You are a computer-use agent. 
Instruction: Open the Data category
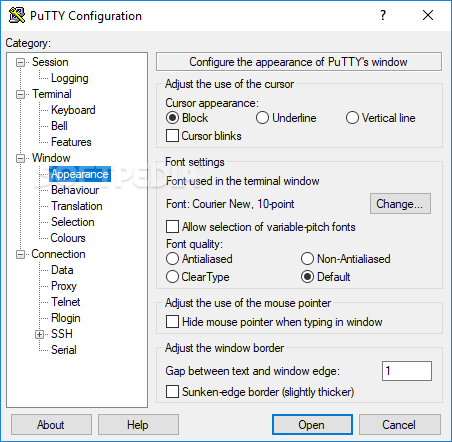(62, 270)
